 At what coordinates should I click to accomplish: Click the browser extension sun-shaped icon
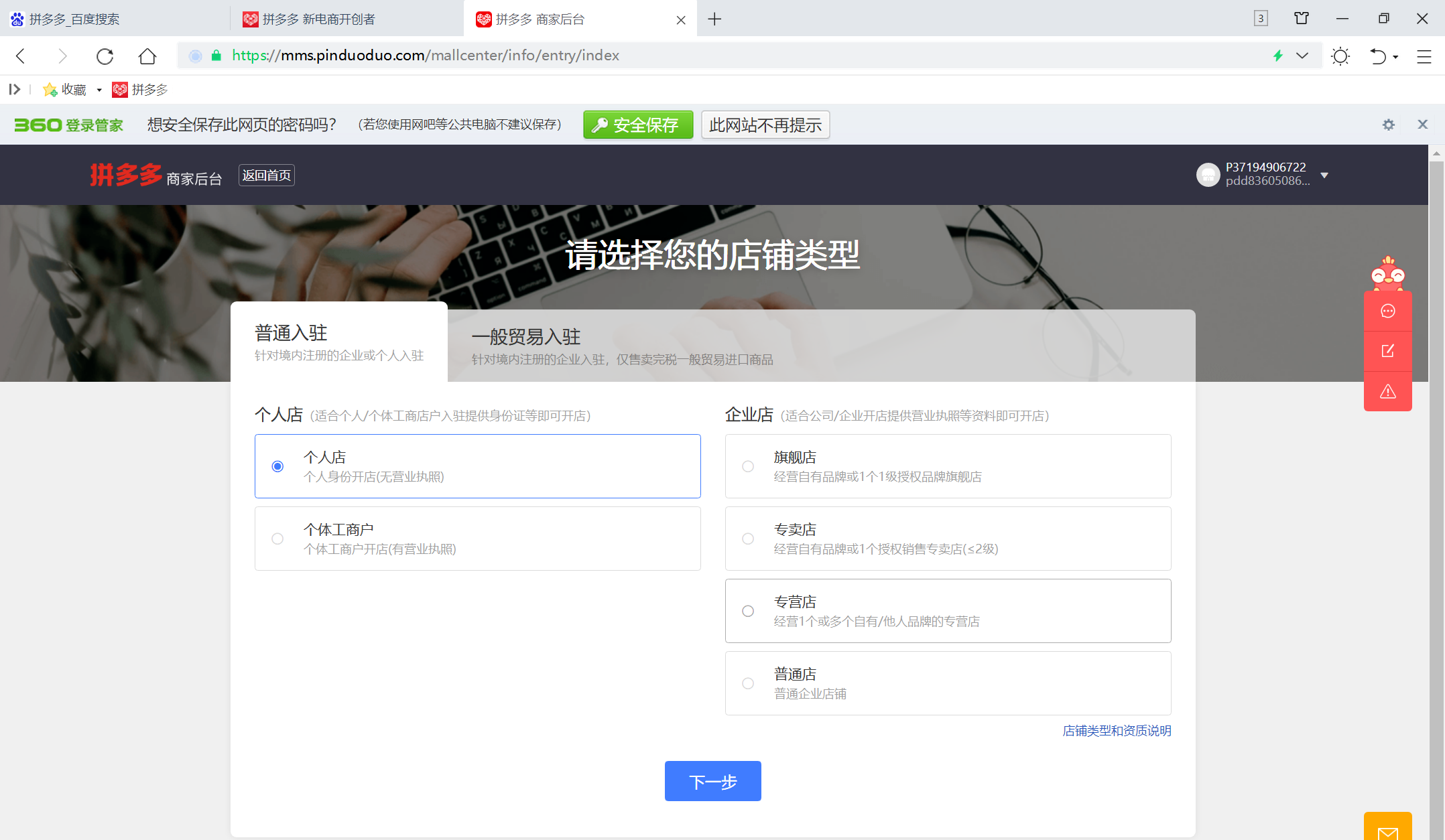[1340, 56]
